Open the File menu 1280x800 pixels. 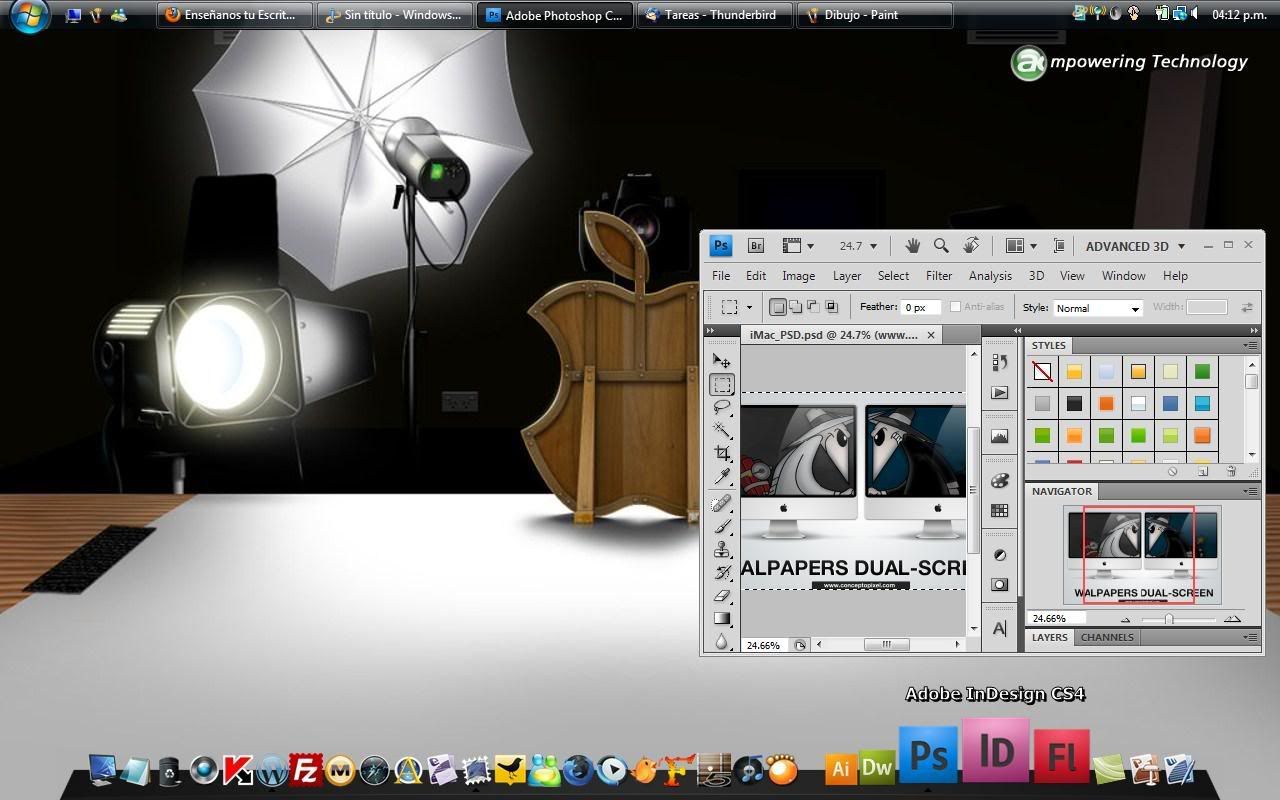721,276
